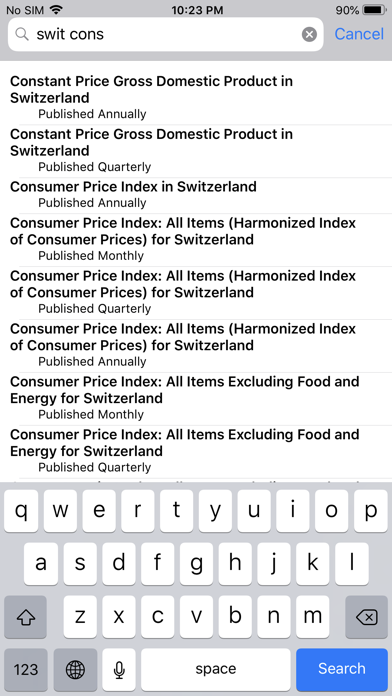Tap the Wi-Fi status icon
The height and width of the screenshot is (696, 392).
point(56,9)
